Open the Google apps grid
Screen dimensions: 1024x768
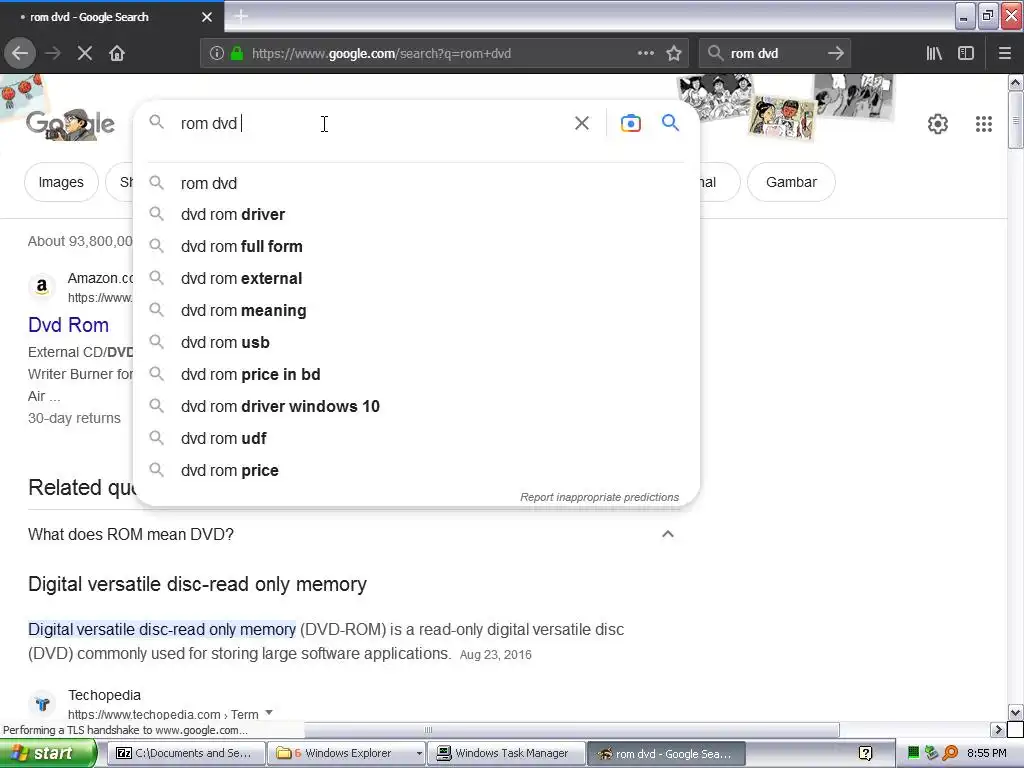(984, 124)
